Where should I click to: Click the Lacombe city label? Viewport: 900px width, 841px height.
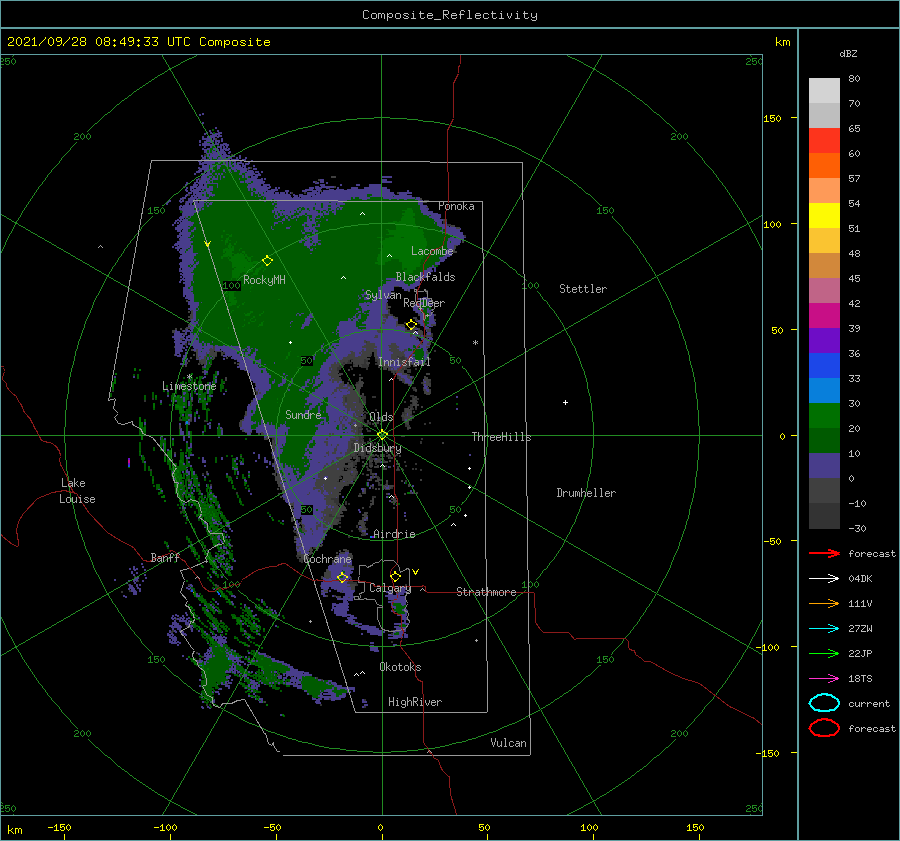[432, 251]
